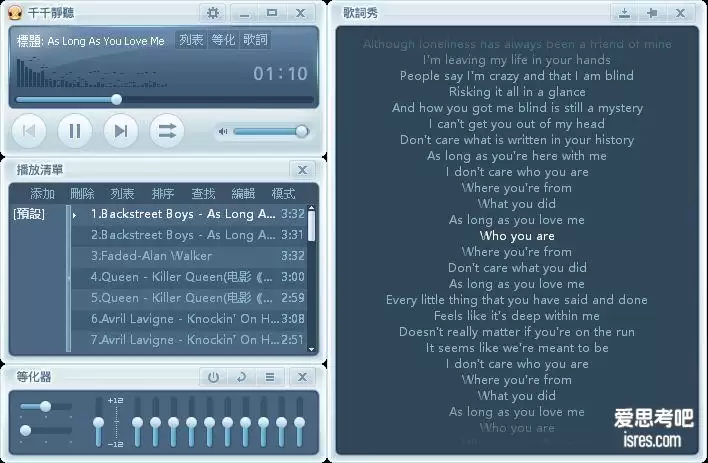Click lyric line 'I'm leaving my life in your hands'
Image resolution: width=708 pixels, height=463 pixels.
point(517,60)
